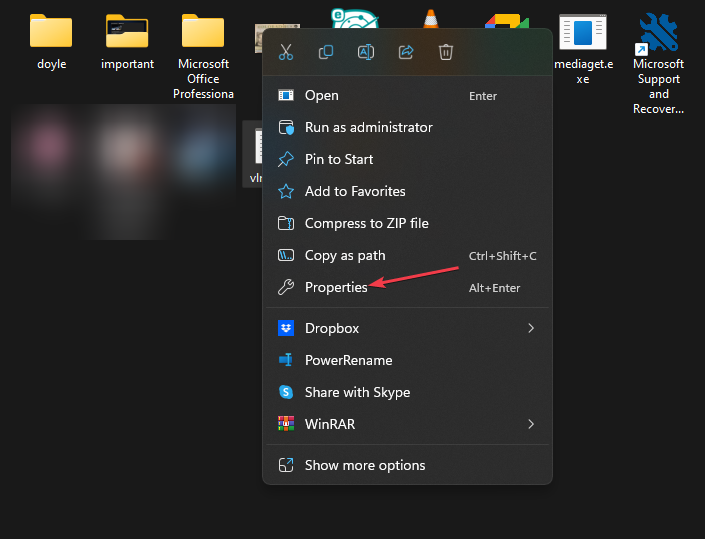The height and width of the screenshot is (539, 705).
Task: Choose Share with Skype
Action: pos(407,392)
